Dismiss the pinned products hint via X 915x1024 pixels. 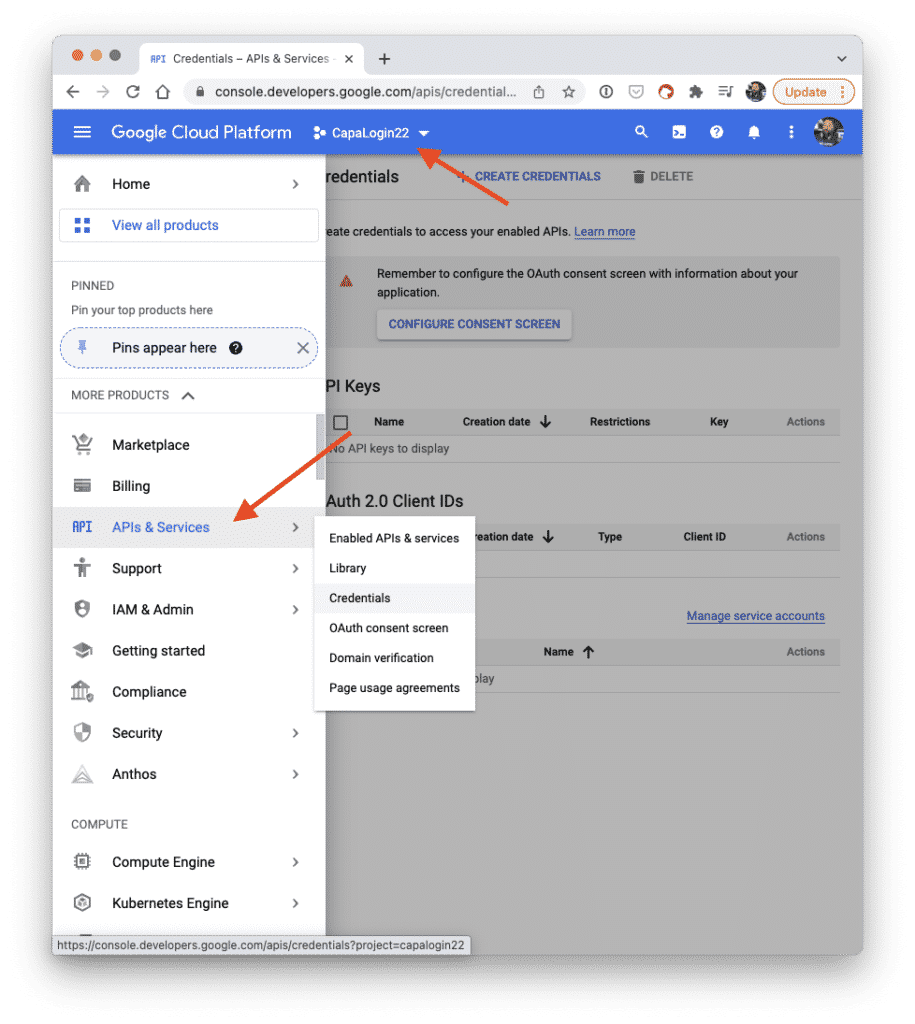tap(303, 348)
